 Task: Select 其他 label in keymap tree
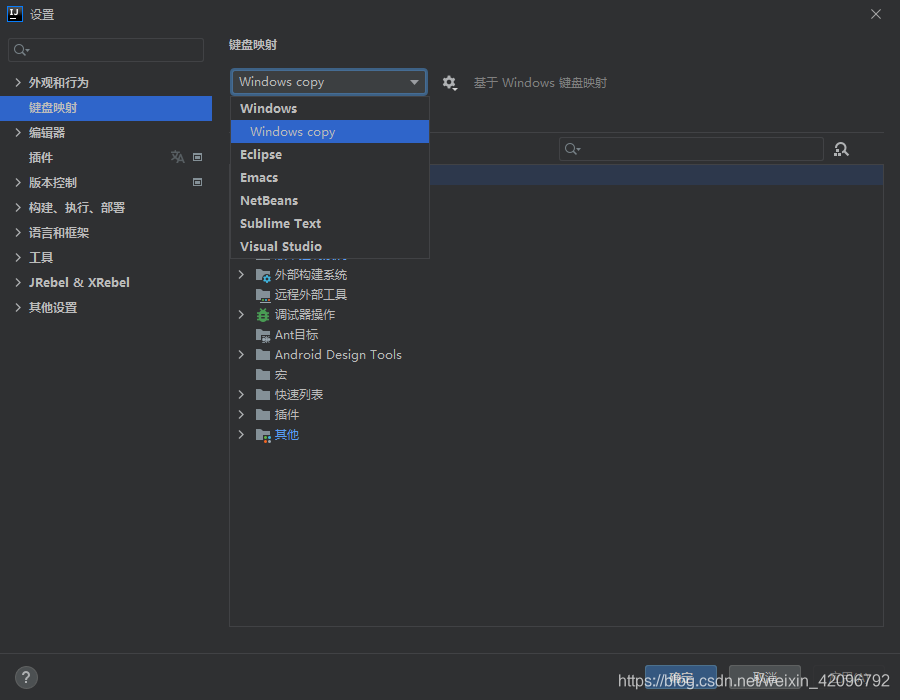[x=286, y=435]
